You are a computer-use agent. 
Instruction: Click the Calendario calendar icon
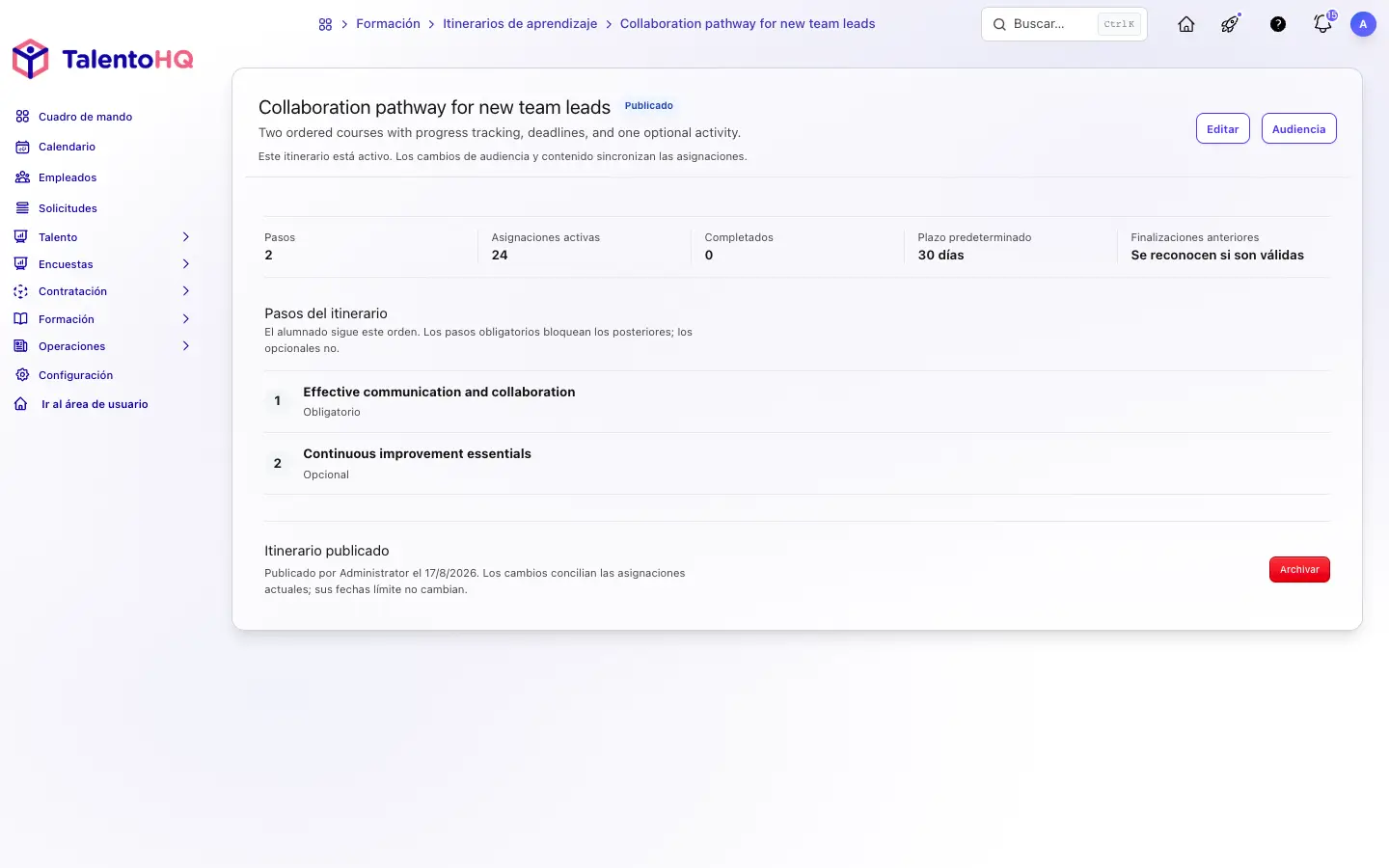click(22, 147)
